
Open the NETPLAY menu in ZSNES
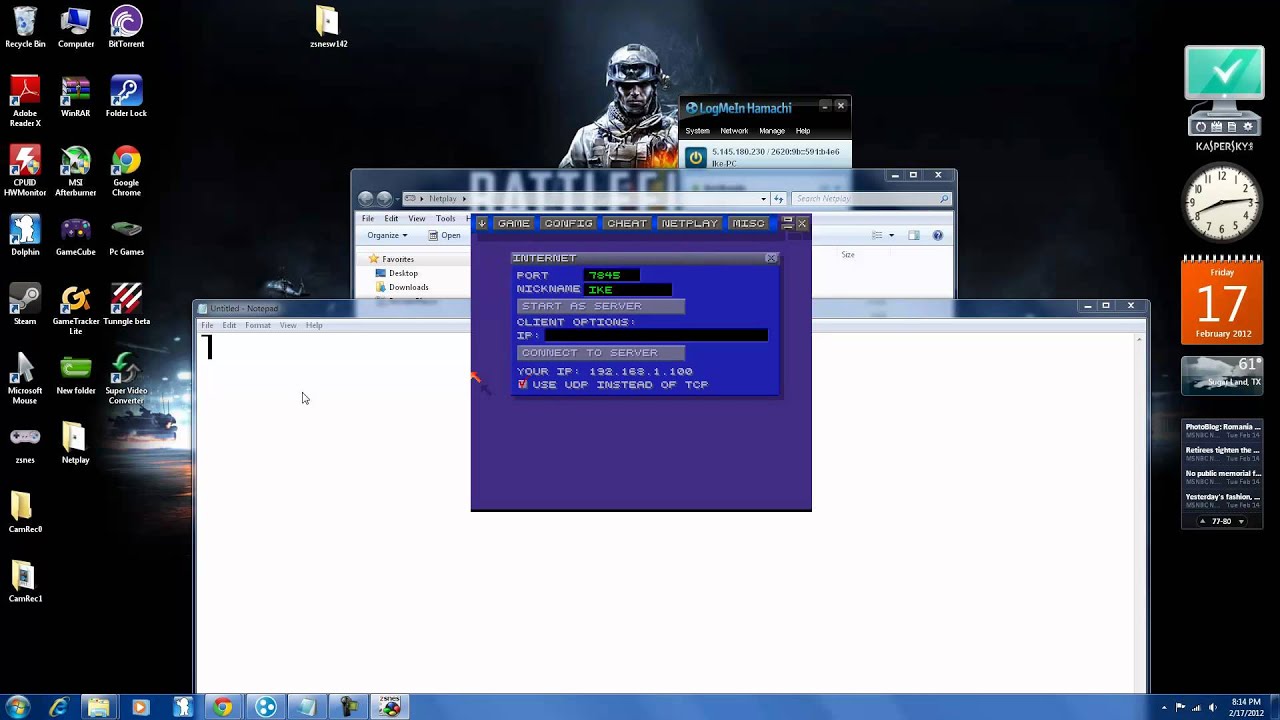[x=689, y=223]
